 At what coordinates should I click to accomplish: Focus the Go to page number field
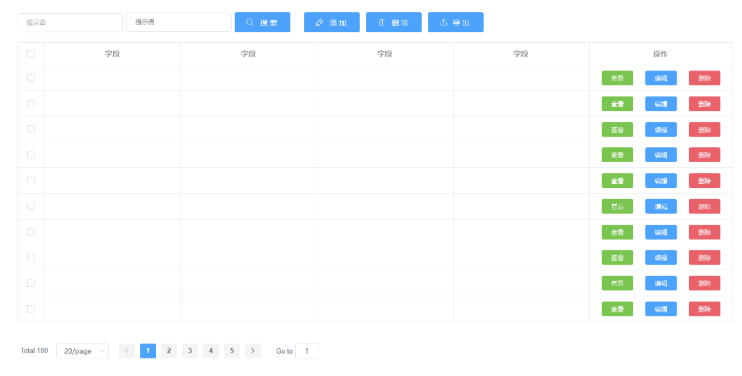point(307,351)
